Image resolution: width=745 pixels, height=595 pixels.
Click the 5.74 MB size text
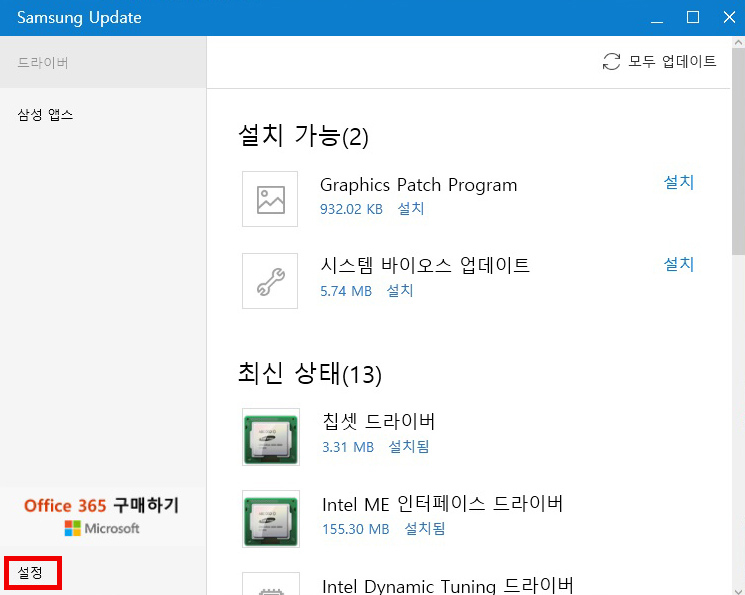(x=346, y=291)
